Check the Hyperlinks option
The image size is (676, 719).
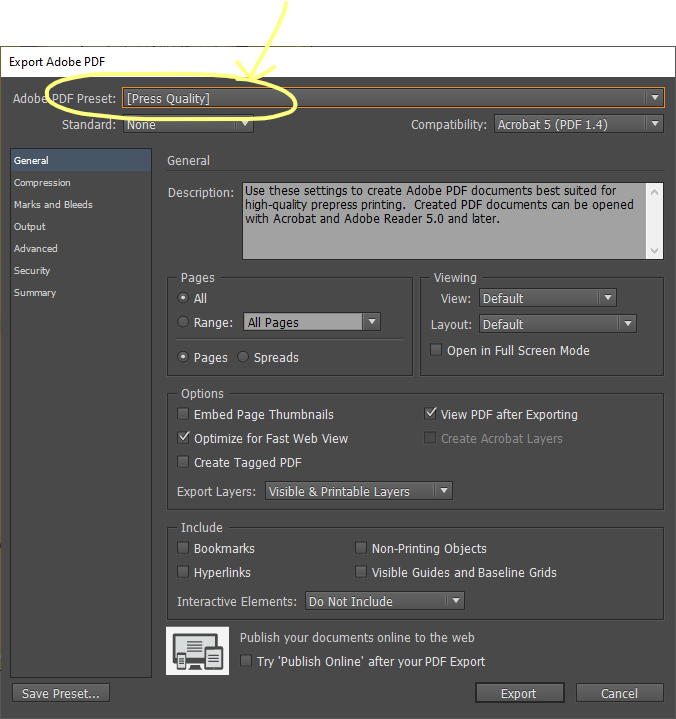(183, 572)
